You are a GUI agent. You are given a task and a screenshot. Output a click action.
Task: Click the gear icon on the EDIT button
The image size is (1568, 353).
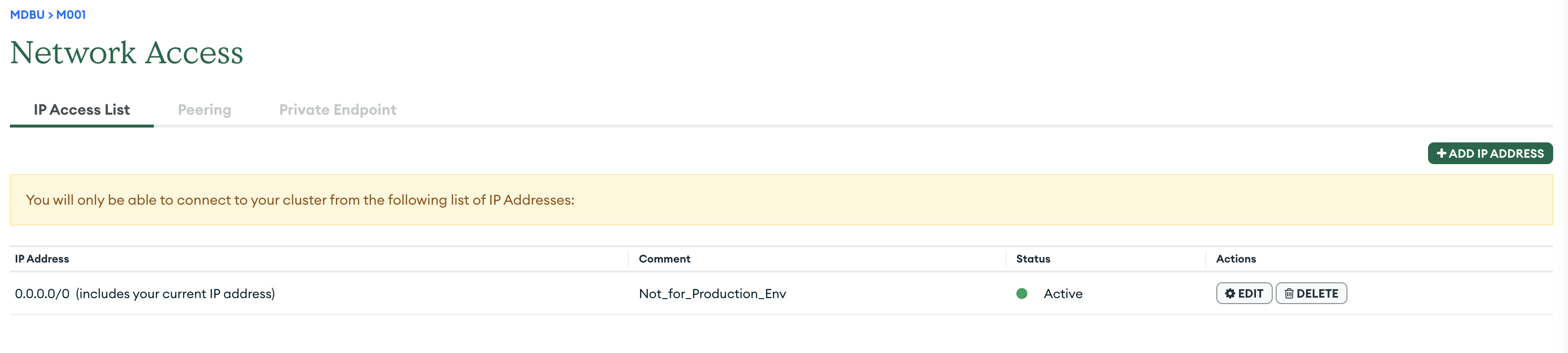click(1230, 293)
